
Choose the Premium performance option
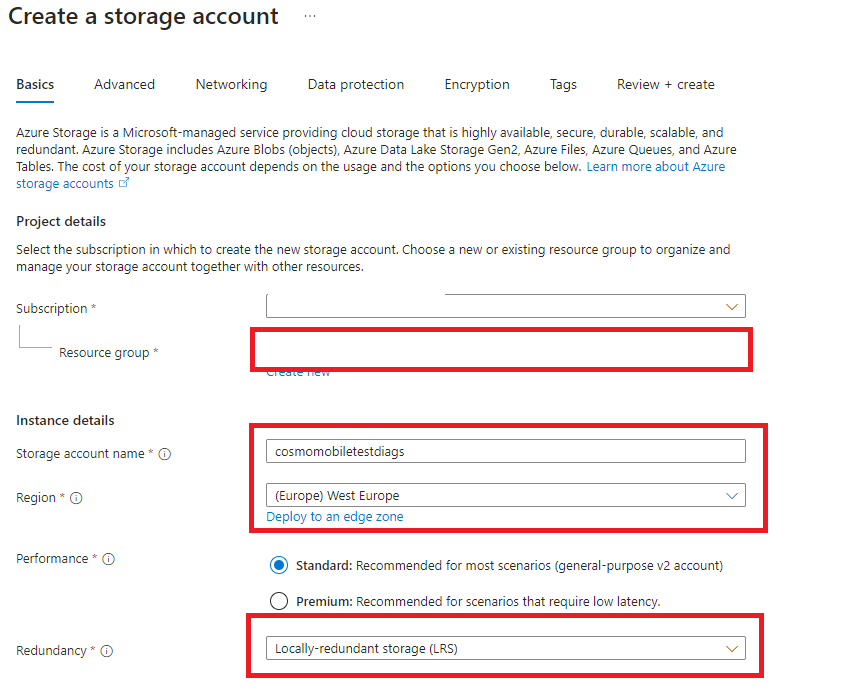pos(279,600)
